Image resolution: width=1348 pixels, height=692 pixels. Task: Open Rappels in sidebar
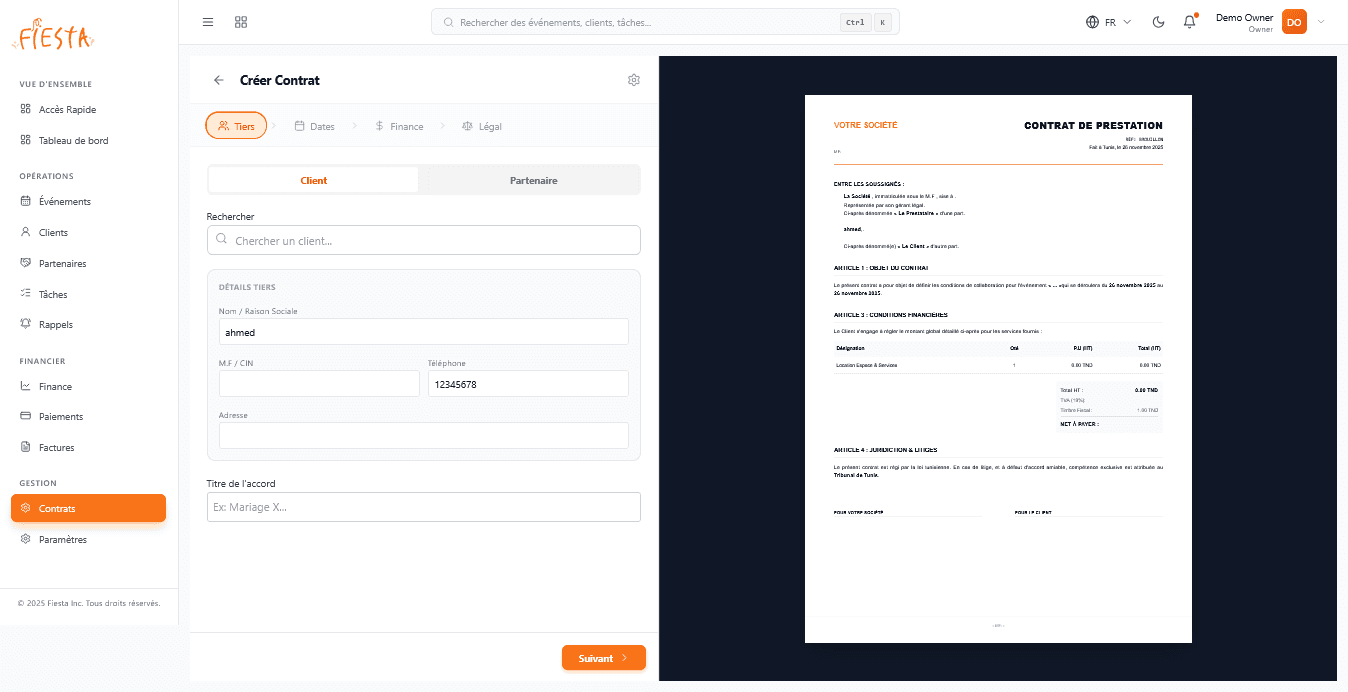pos(89,325)
